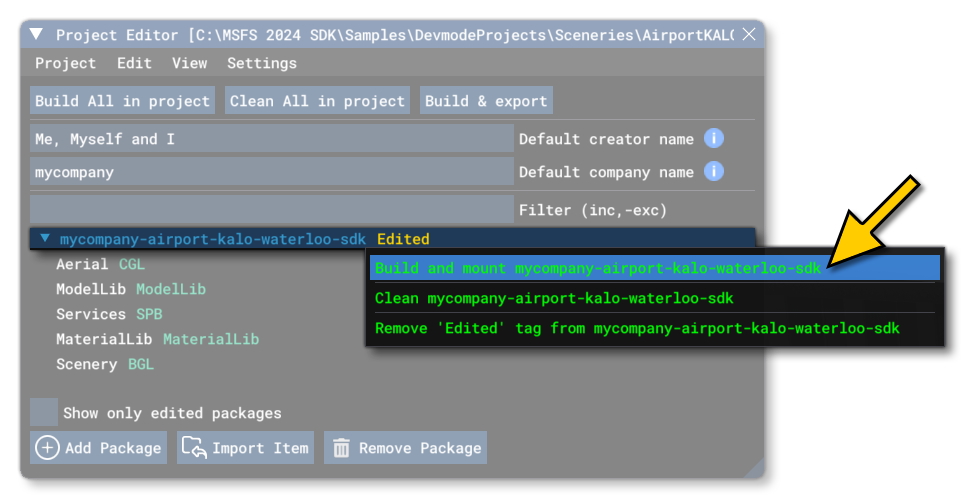Click the mycompany company name field
The image size is (965, 499).
pos(272,172)
